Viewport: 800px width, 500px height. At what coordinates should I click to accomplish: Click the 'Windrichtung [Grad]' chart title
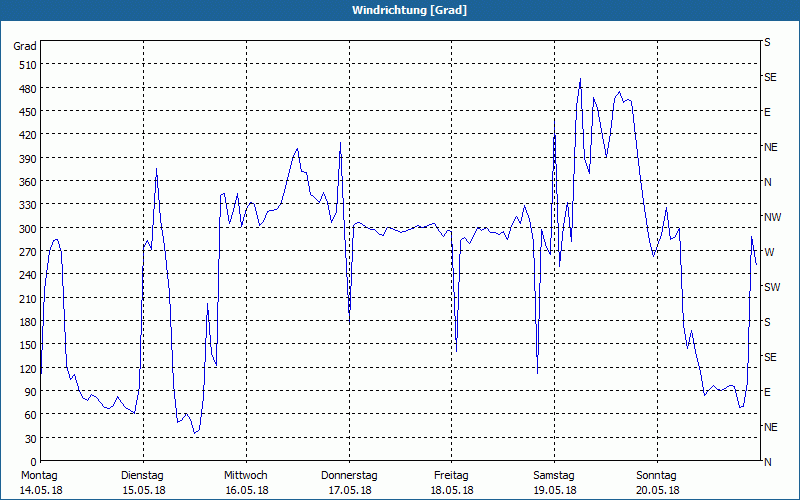pos(409,10)
